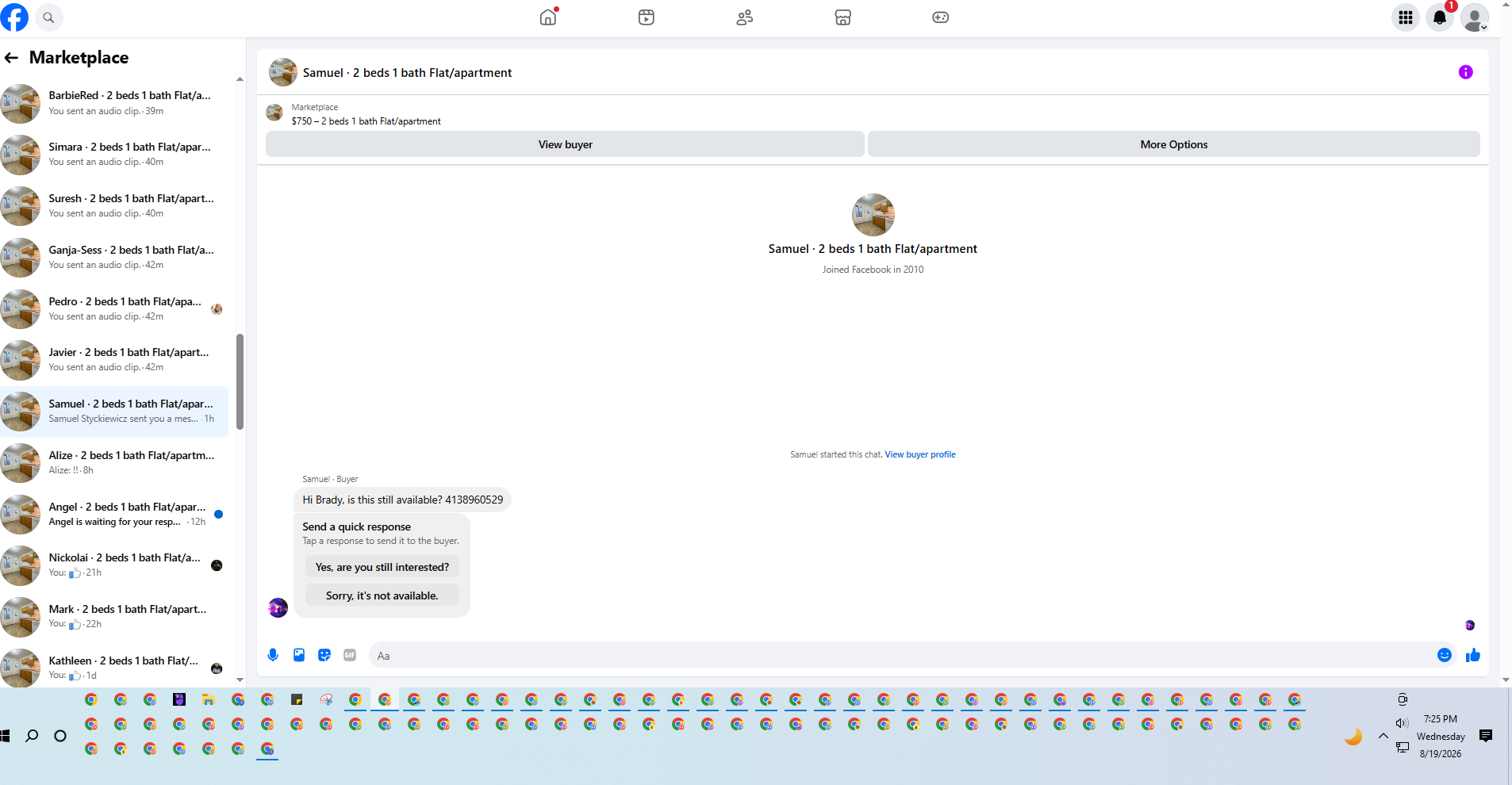Open the Windows Action Center notifications
The width and height of the screenshot is (1512, 785).
coord(1486,736)
